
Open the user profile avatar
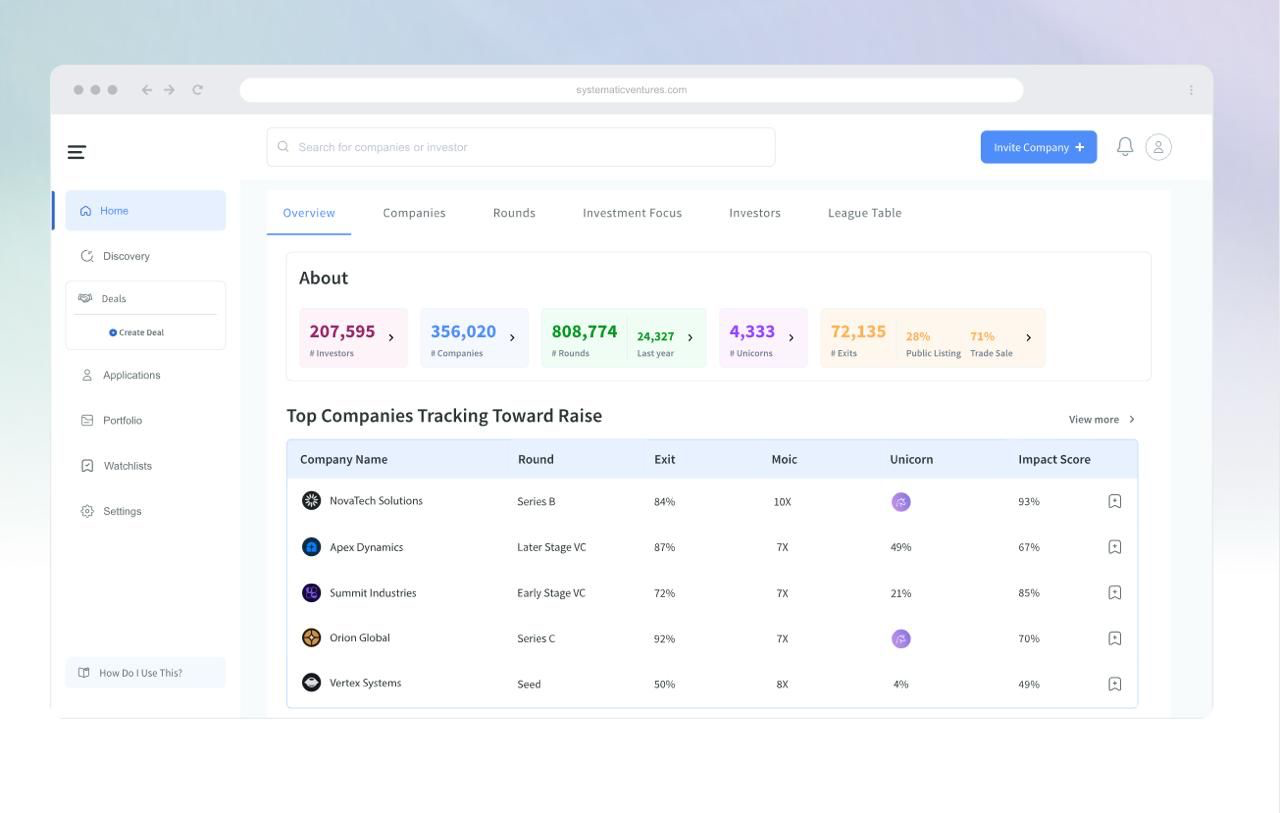pos(1158,147)
